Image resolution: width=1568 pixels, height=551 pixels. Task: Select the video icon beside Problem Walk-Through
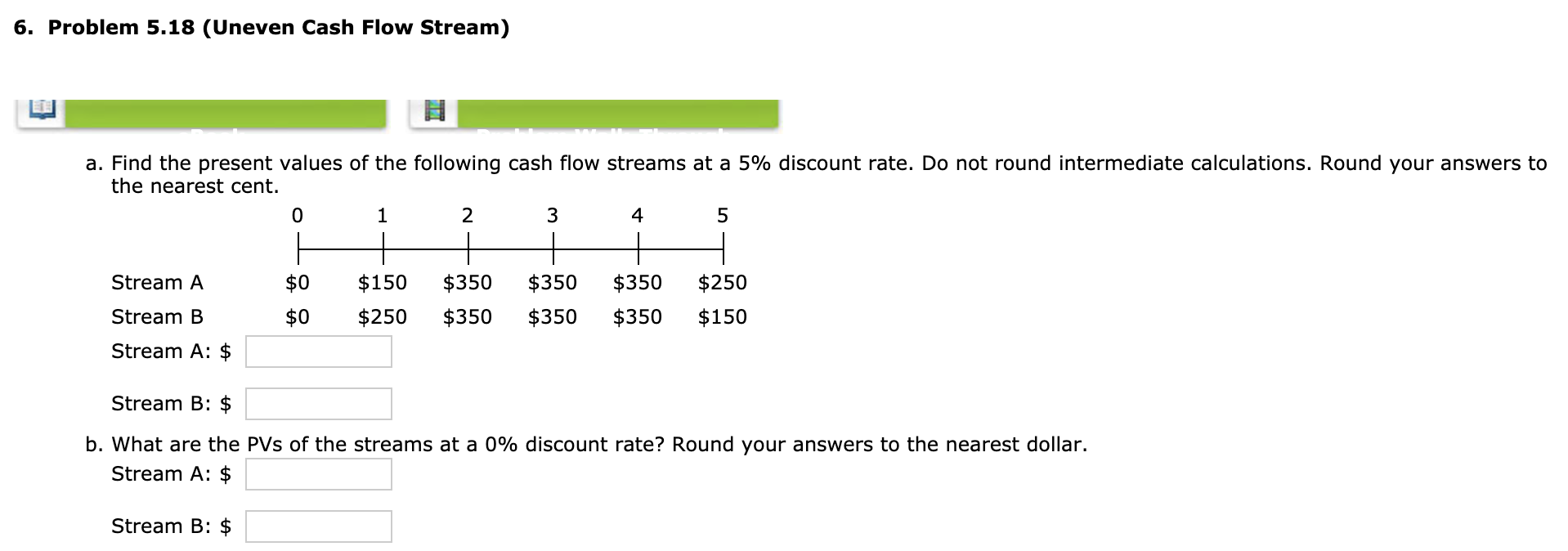(433, 112)
